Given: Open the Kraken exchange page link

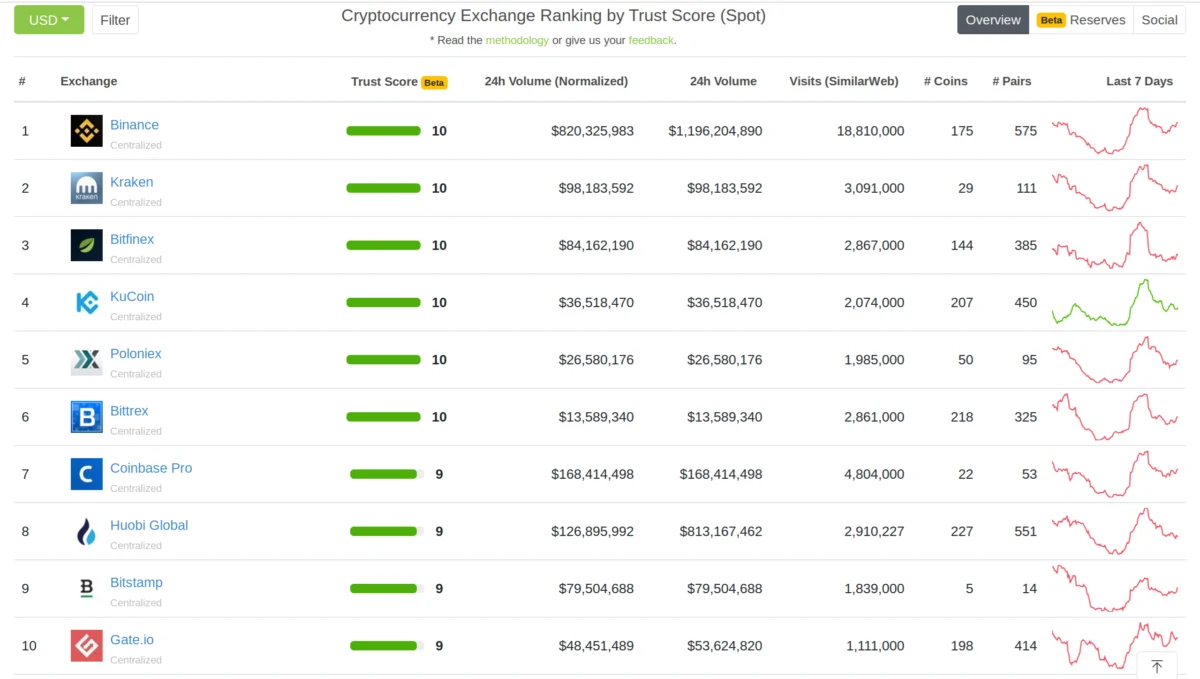Looking at the screenshot, I should coord(131,182).
